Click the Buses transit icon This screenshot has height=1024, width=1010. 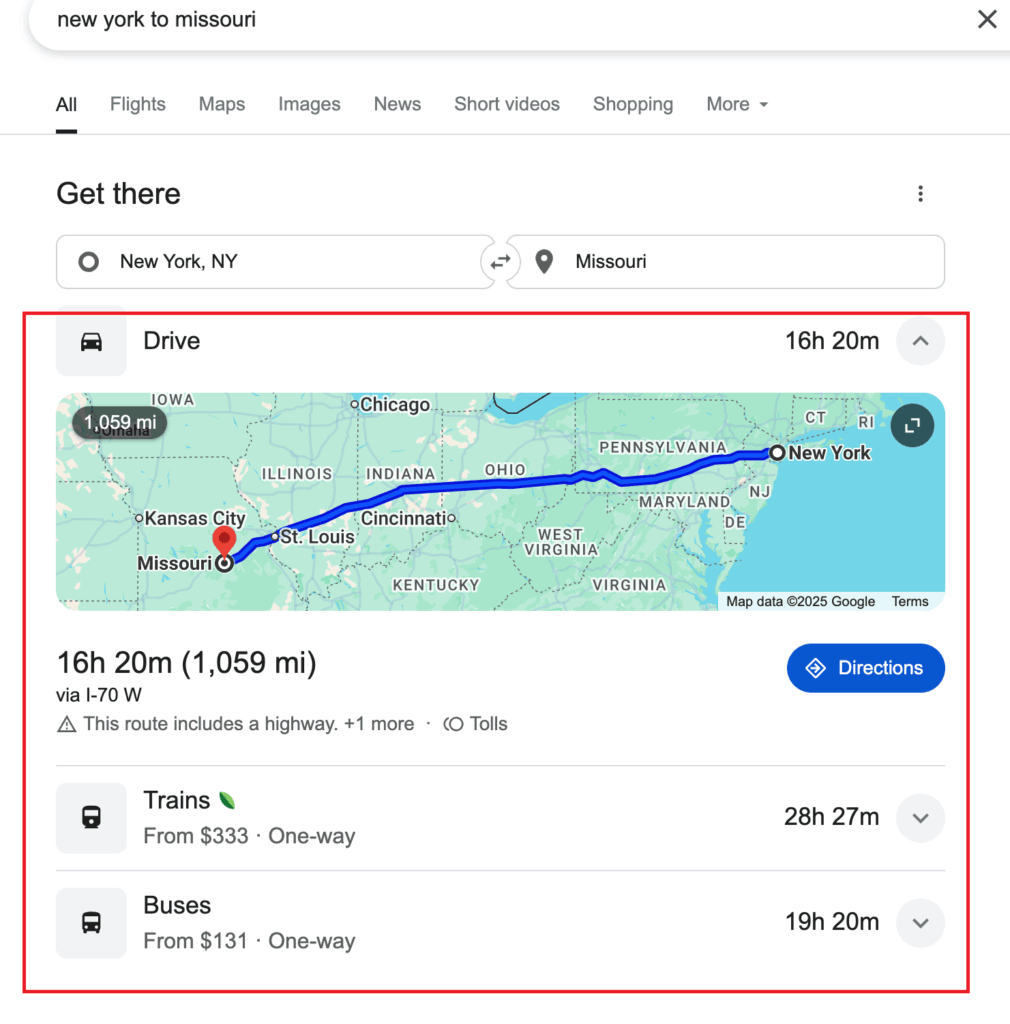click(x=91, y=923)
